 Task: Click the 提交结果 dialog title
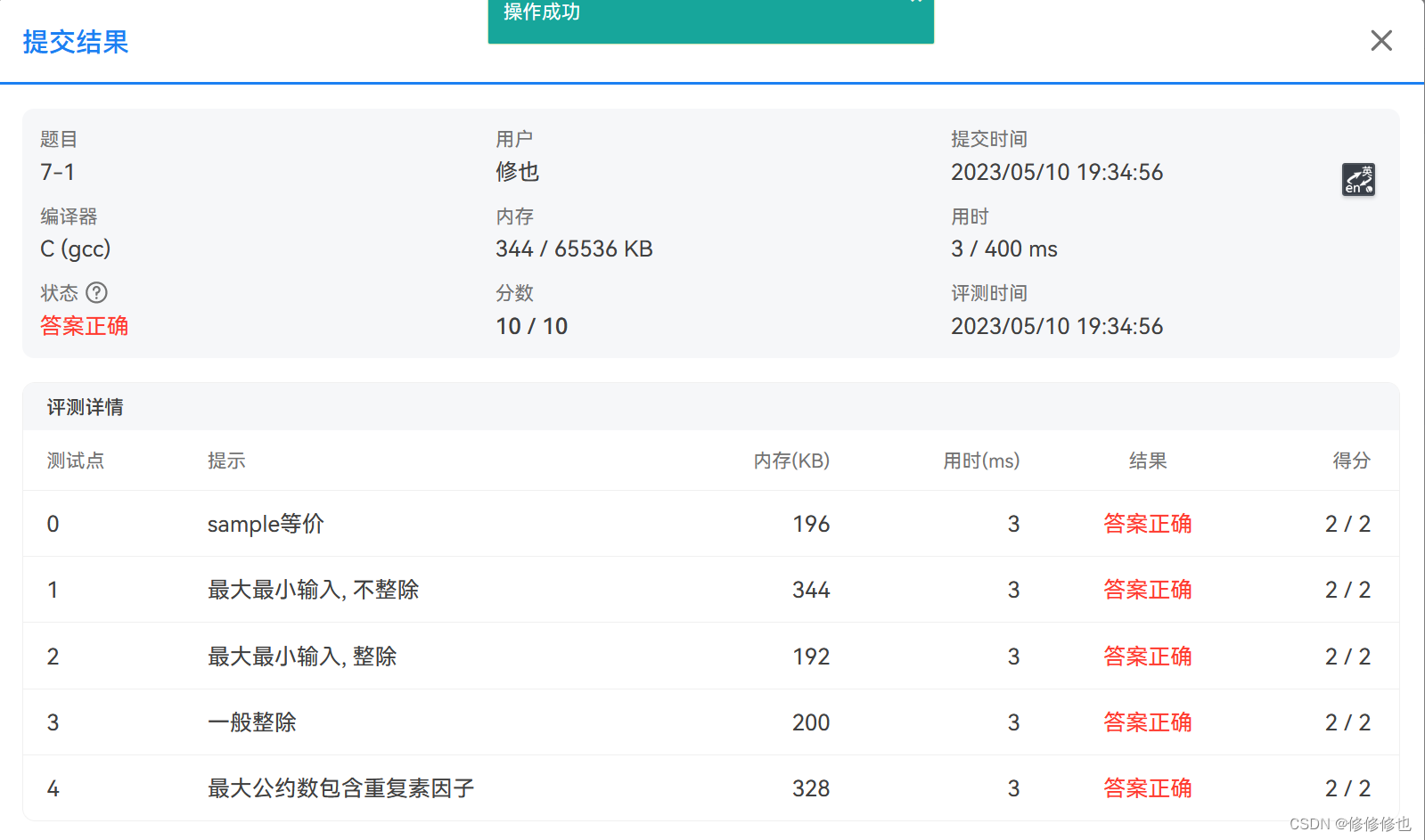[x=76, y=42]
